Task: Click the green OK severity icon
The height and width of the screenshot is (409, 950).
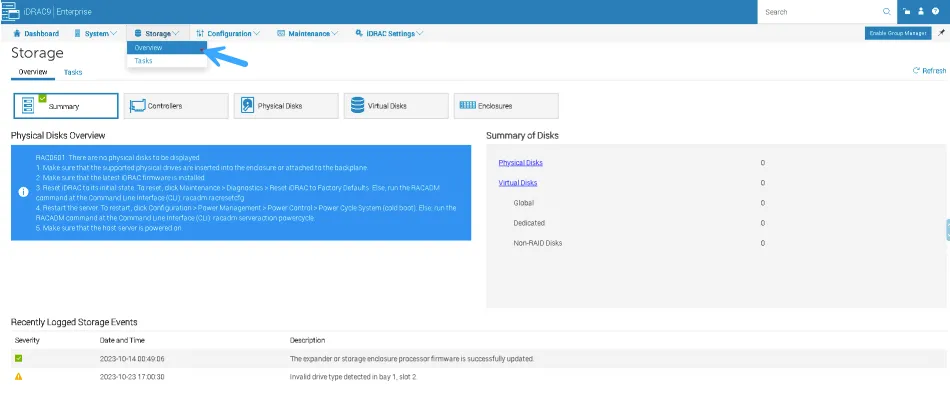Action: (x=18, y=358)
